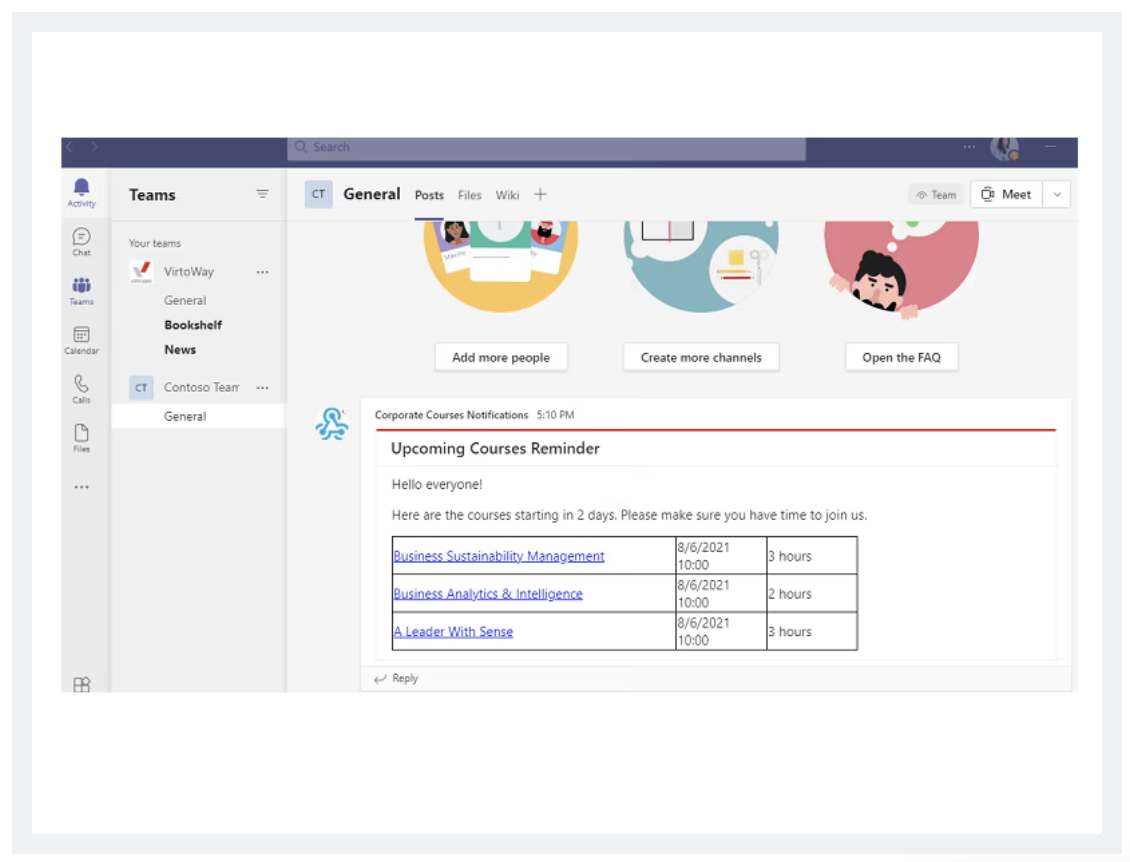This screenshot has width=1130, height=862.
Task: Click the VirtoWay team logo
Action: 141,272
